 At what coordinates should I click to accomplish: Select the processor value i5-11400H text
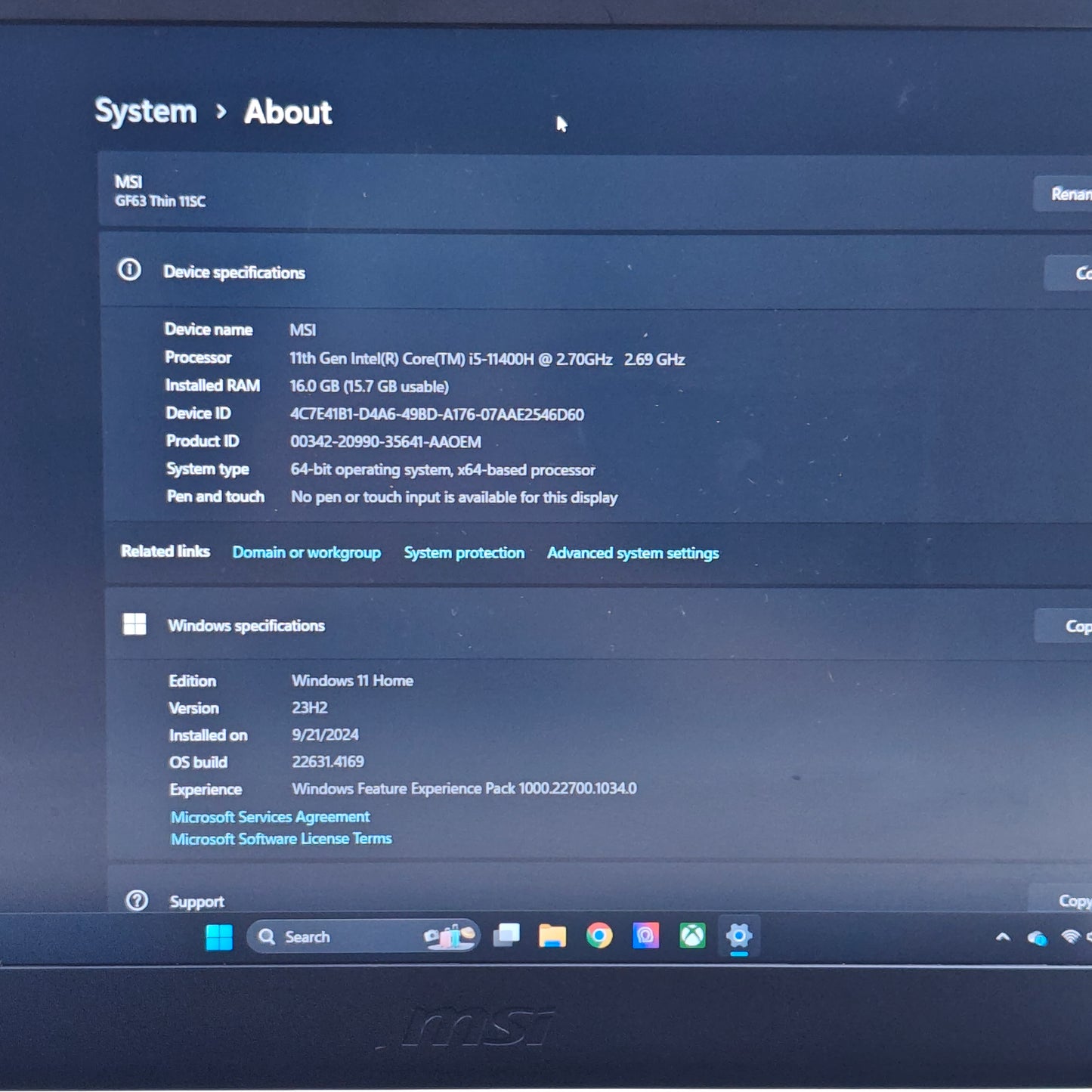coord(487,359)
